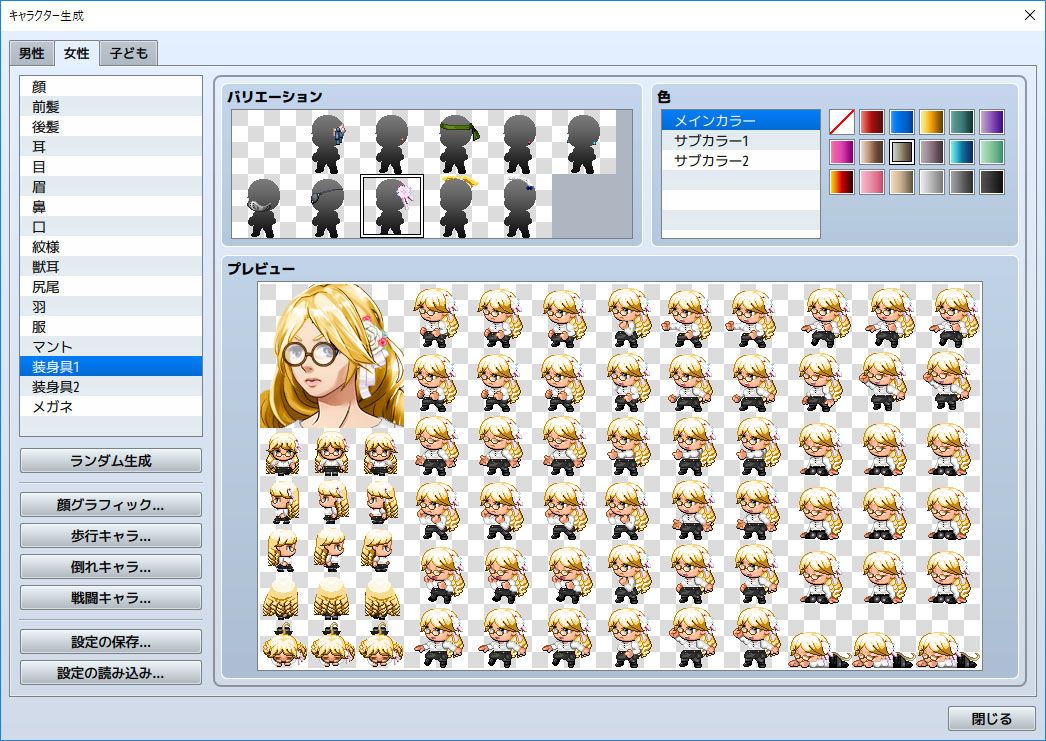This screenshot has width=1046, height=741.
Task: Pick the diagonal-line empty color swatch
Action: click(x=841, y=121)
